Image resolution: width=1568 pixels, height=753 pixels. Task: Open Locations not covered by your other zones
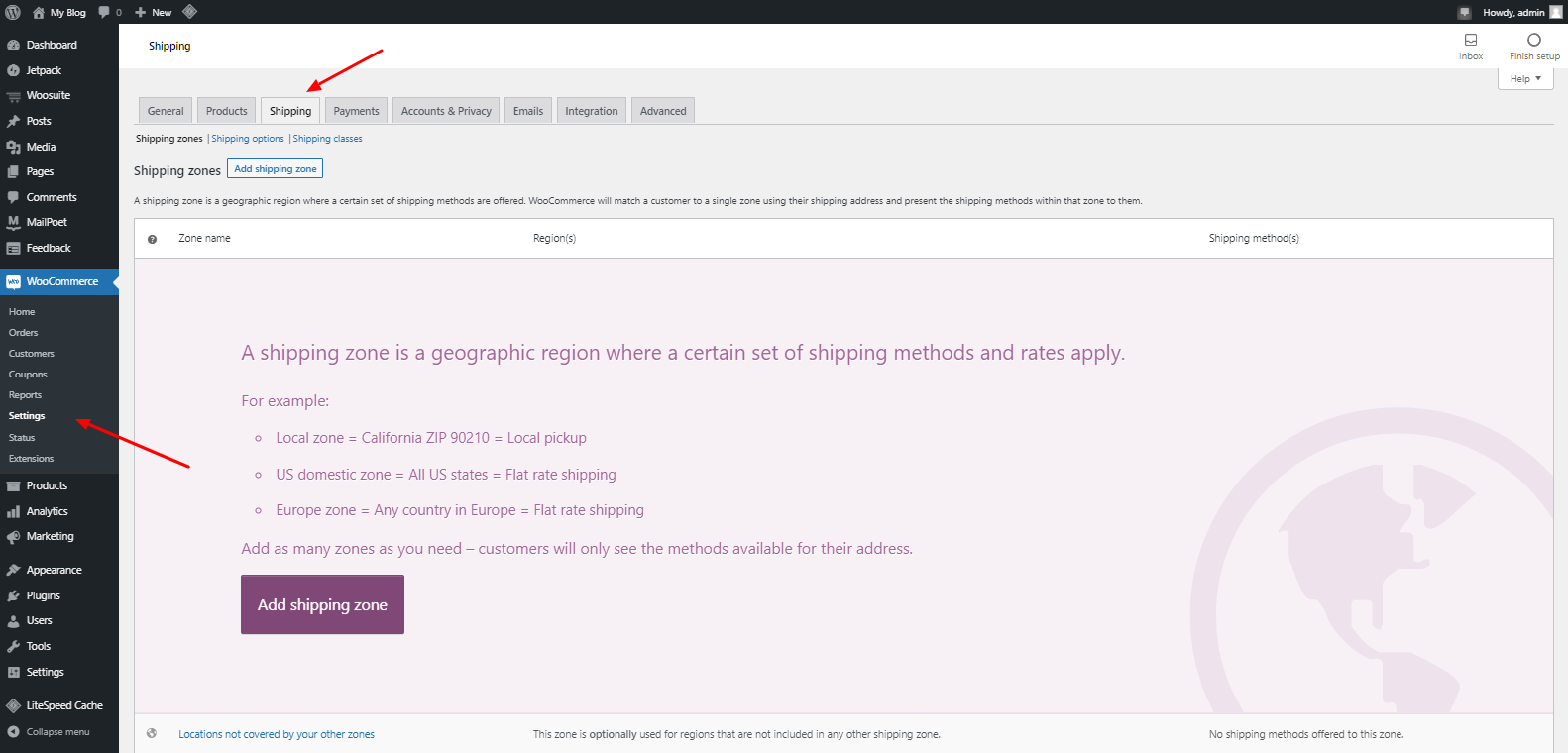[277, 734]
